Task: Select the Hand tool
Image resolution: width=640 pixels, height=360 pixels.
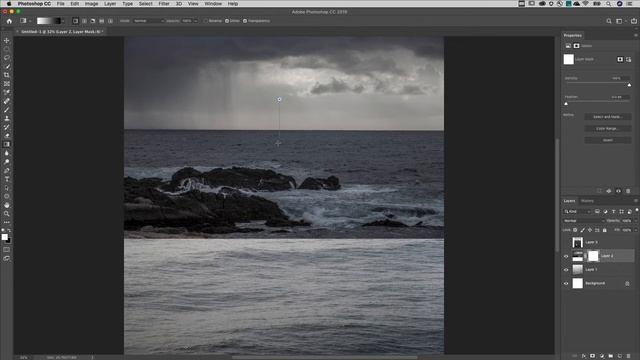Action: click(x=7, y=205)
